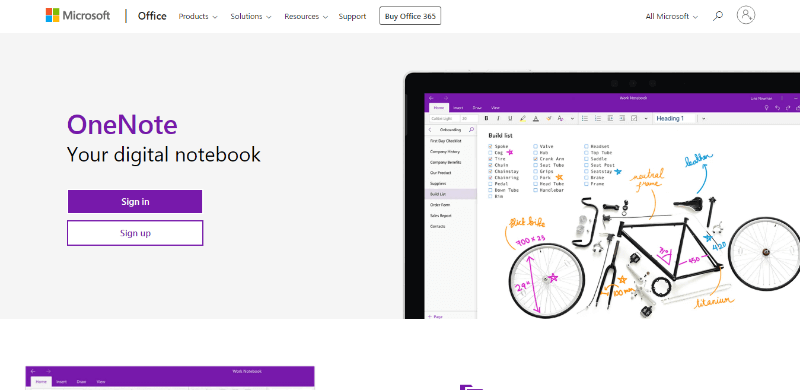
Task: Select the font color icon with red underline
Action: click(536, 118)
